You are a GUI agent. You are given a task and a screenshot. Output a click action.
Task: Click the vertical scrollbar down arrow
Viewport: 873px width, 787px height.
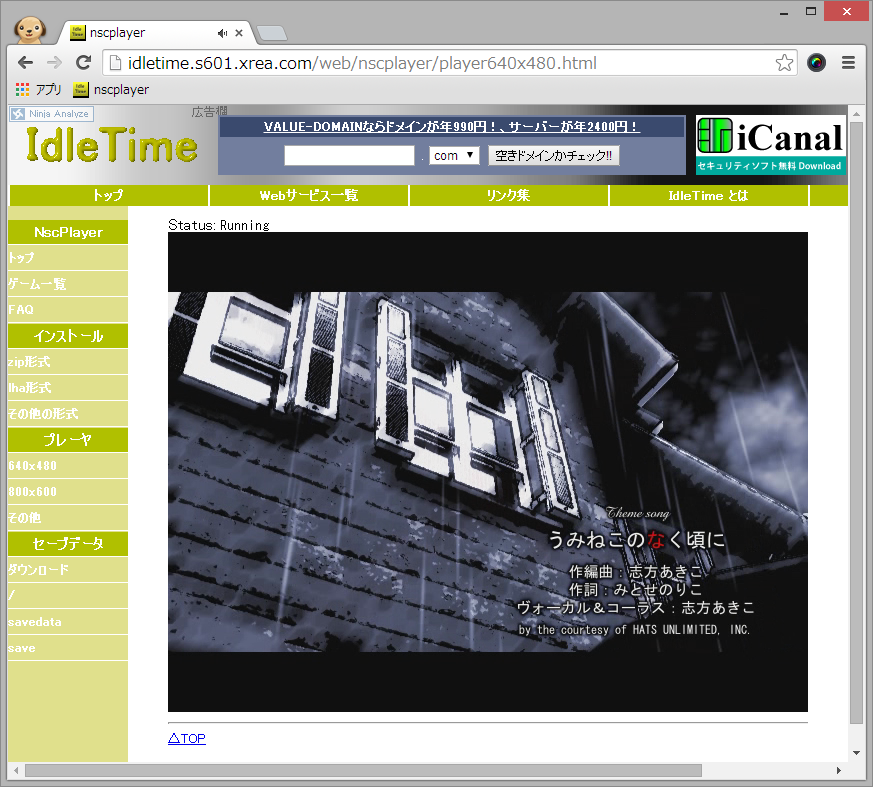click(x=856, y=753)
